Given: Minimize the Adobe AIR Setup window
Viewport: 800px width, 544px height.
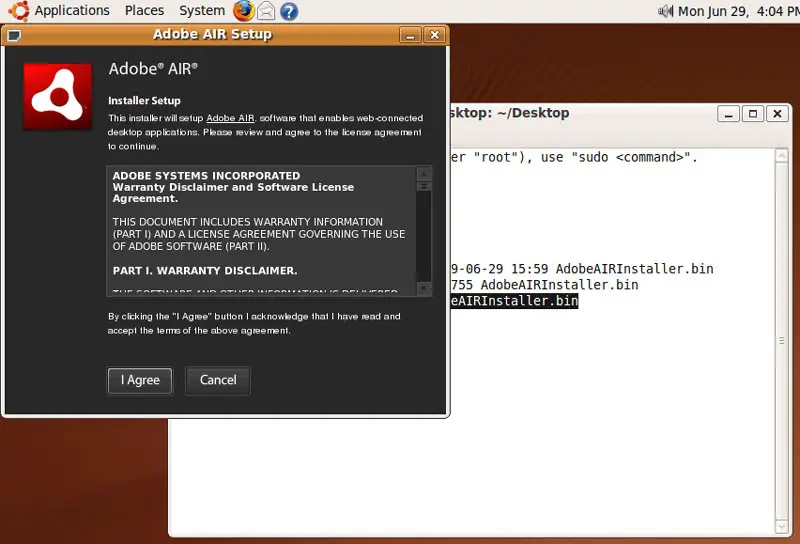Looking at the screenshot, I should (x=410, y=35).
